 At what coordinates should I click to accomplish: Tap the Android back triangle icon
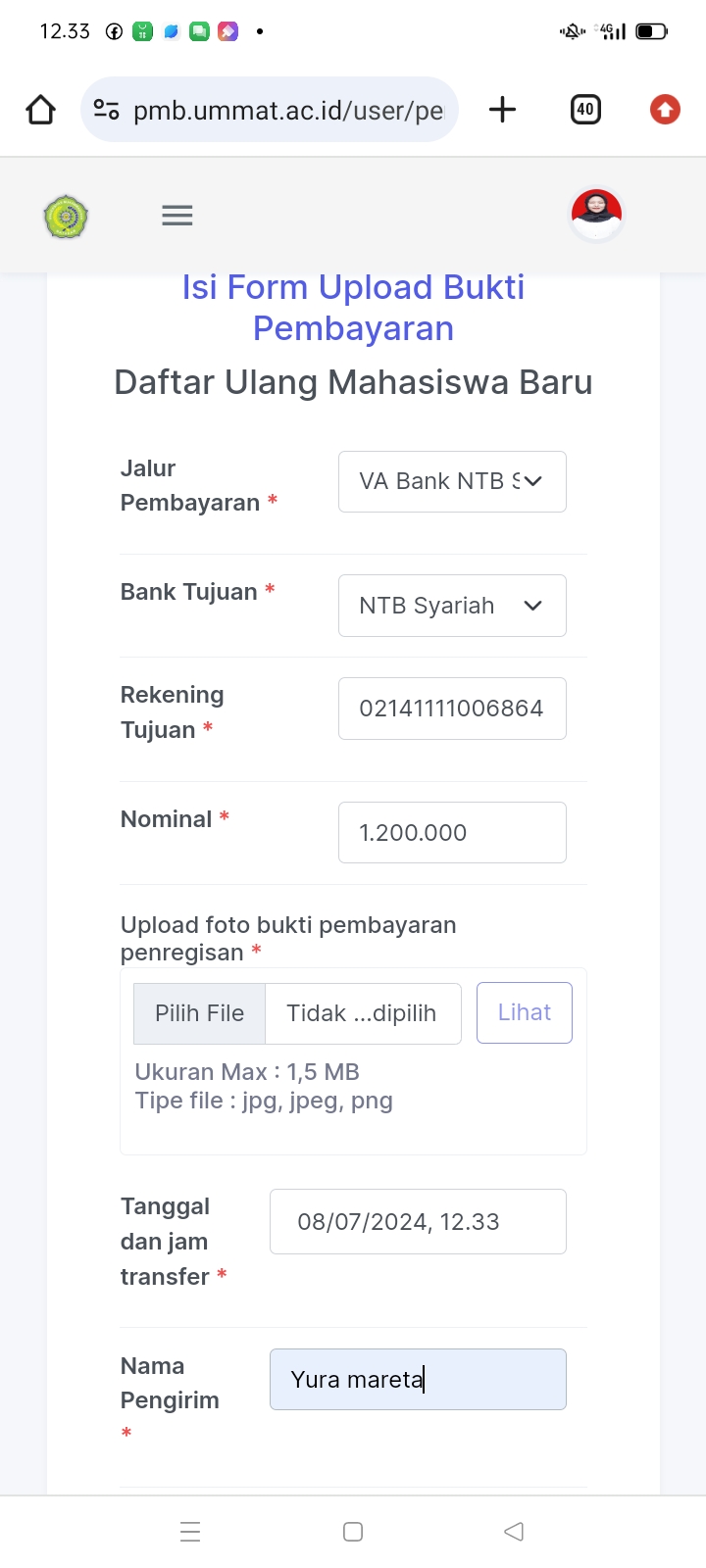(x=514, y=1532)
